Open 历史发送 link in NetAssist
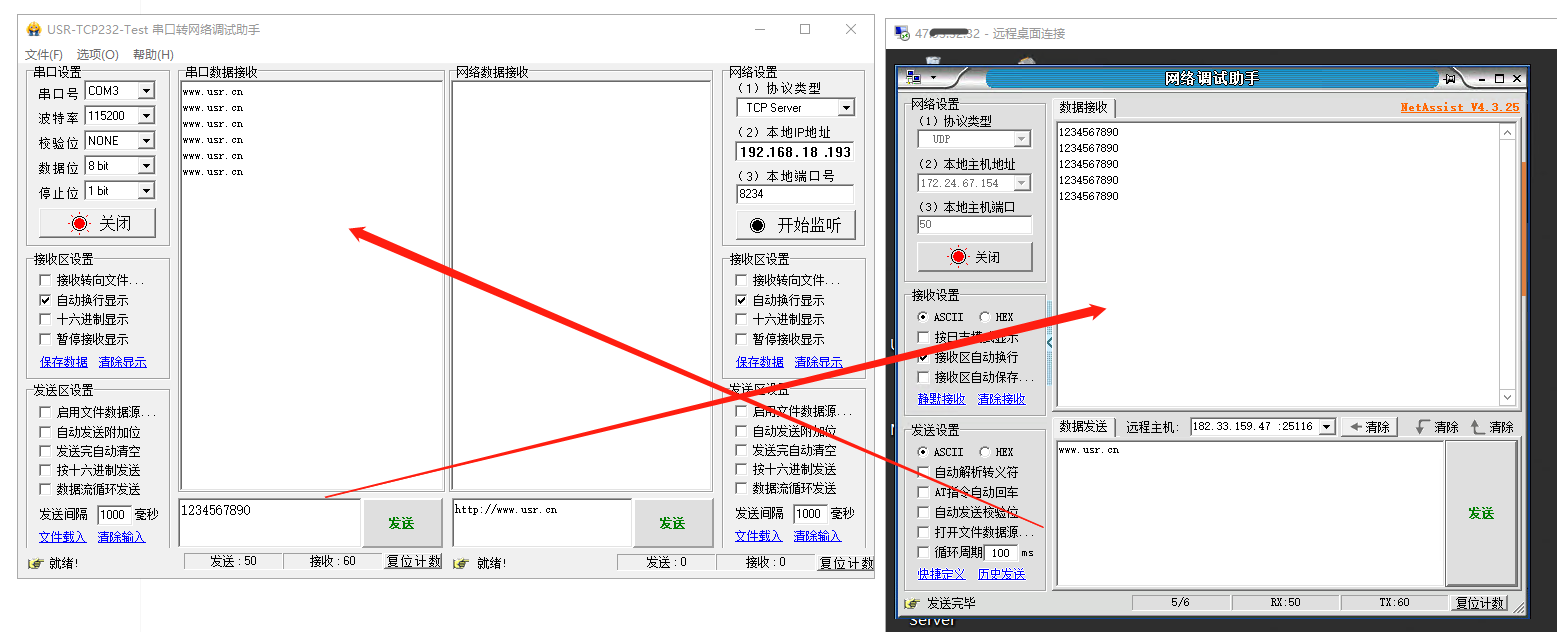 point(1001,574)
